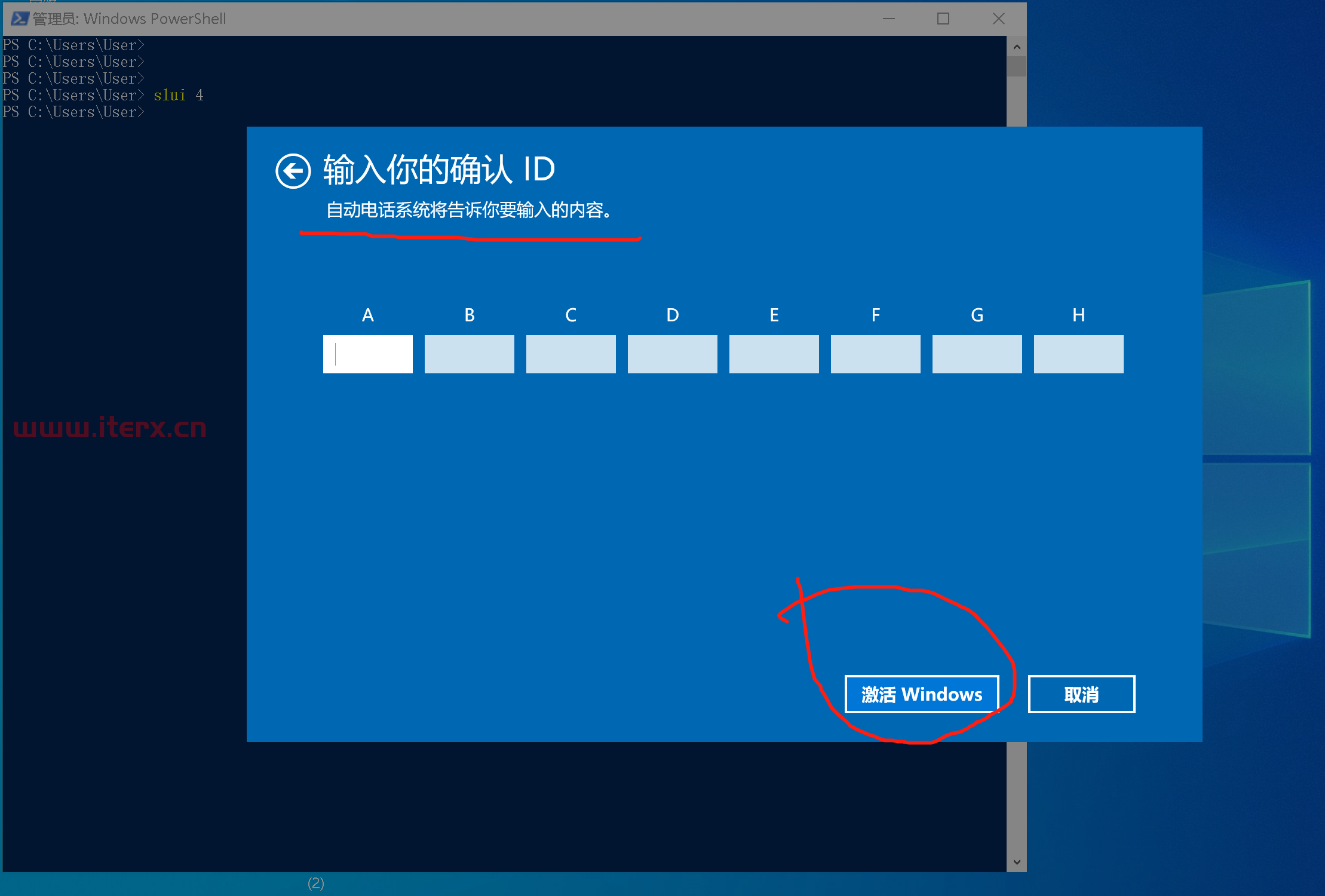Image resolution: width=1325 pixels, height=896 pixels.
Task: Focus the confirmation ID field E
Action: (774, 354)
